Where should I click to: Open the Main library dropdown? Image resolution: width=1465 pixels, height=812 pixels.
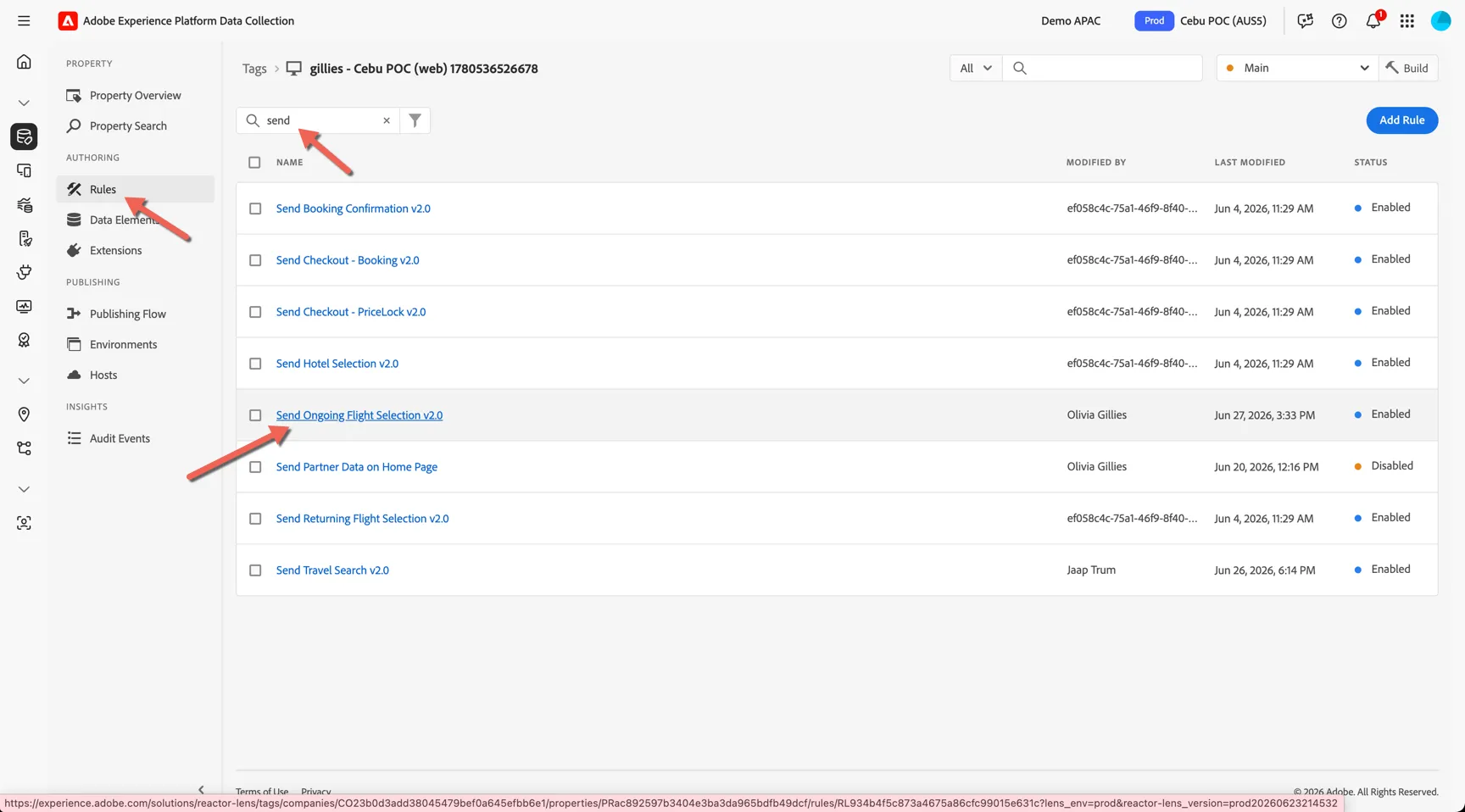(1297, 68)
